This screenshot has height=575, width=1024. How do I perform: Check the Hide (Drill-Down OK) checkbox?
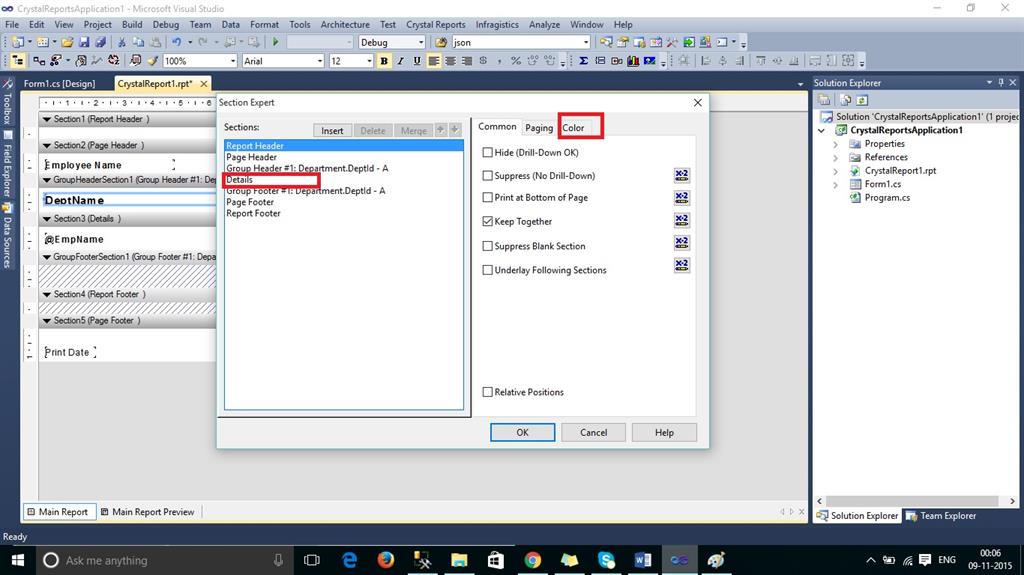(x=487, y=152)
